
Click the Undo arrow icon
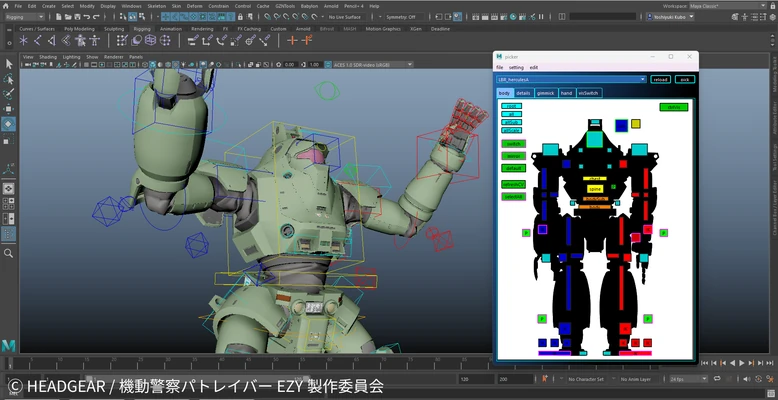point(87,17)
